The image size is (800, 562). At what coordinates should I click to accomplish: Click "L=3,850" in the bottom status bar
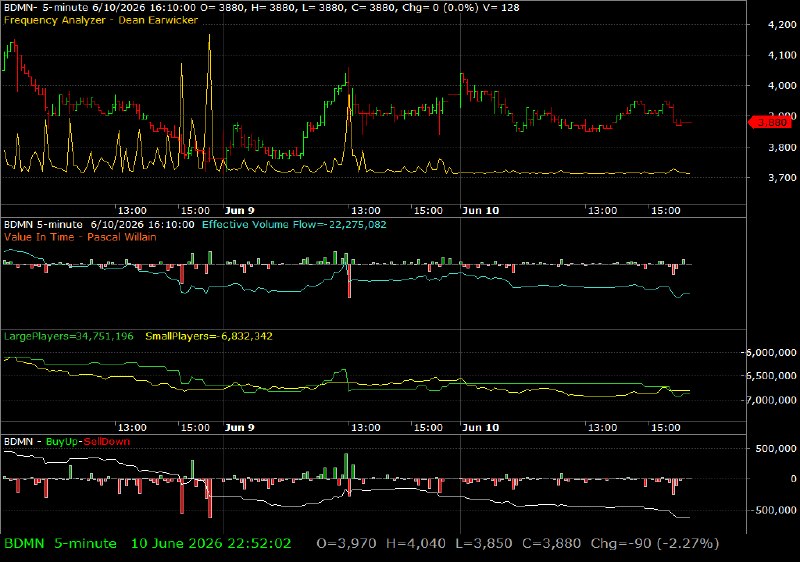pos(484,544)
